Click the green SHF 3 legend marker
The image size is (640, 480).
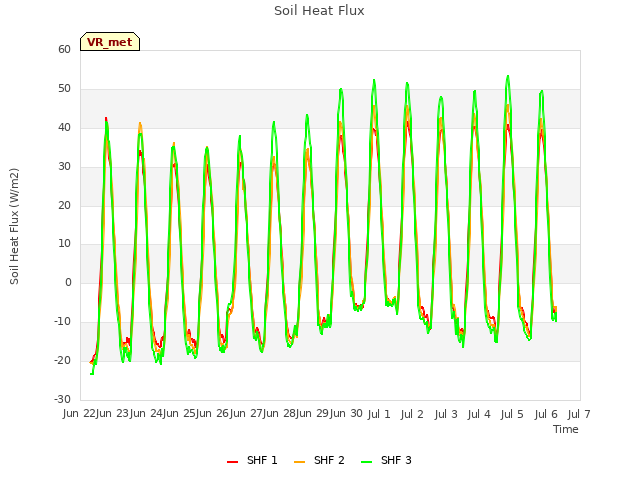coord(367,461)
